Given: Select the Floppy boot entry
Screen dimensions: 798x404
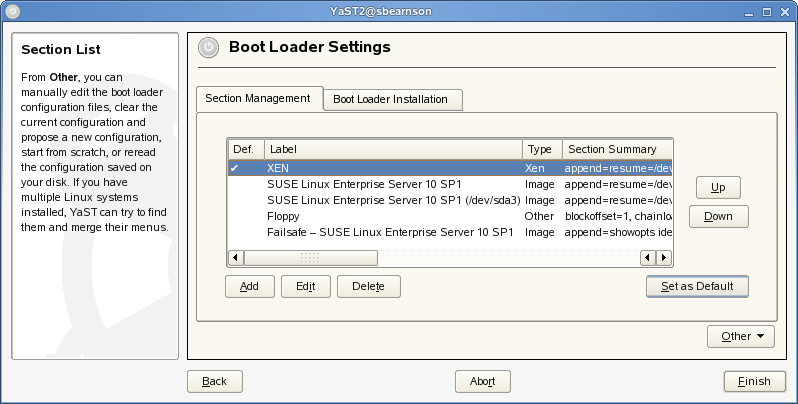Looking at the screenshot, I should [285, 215].
